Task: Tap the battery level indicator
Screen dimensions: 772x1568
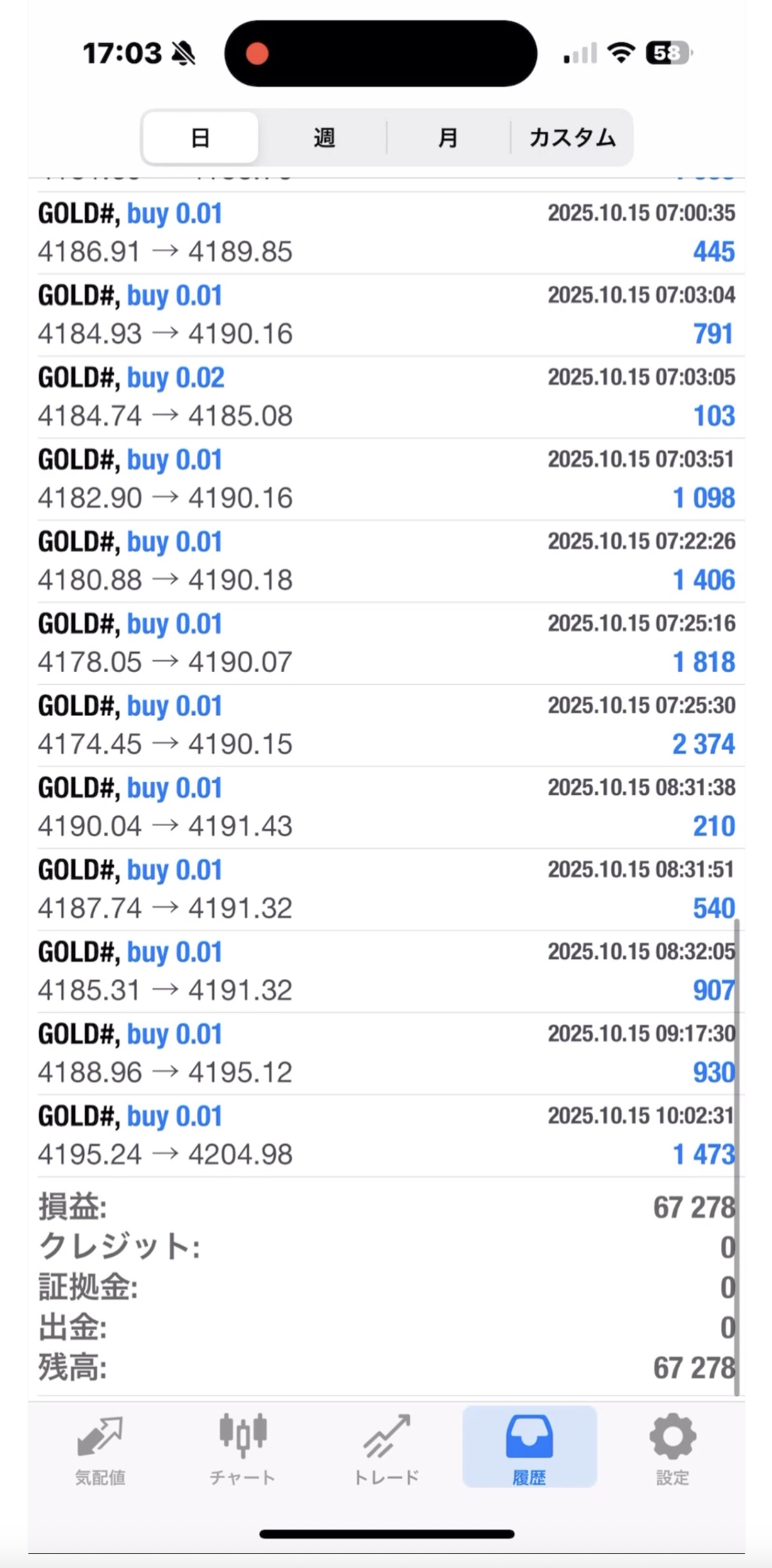Action: click(669, 53)
